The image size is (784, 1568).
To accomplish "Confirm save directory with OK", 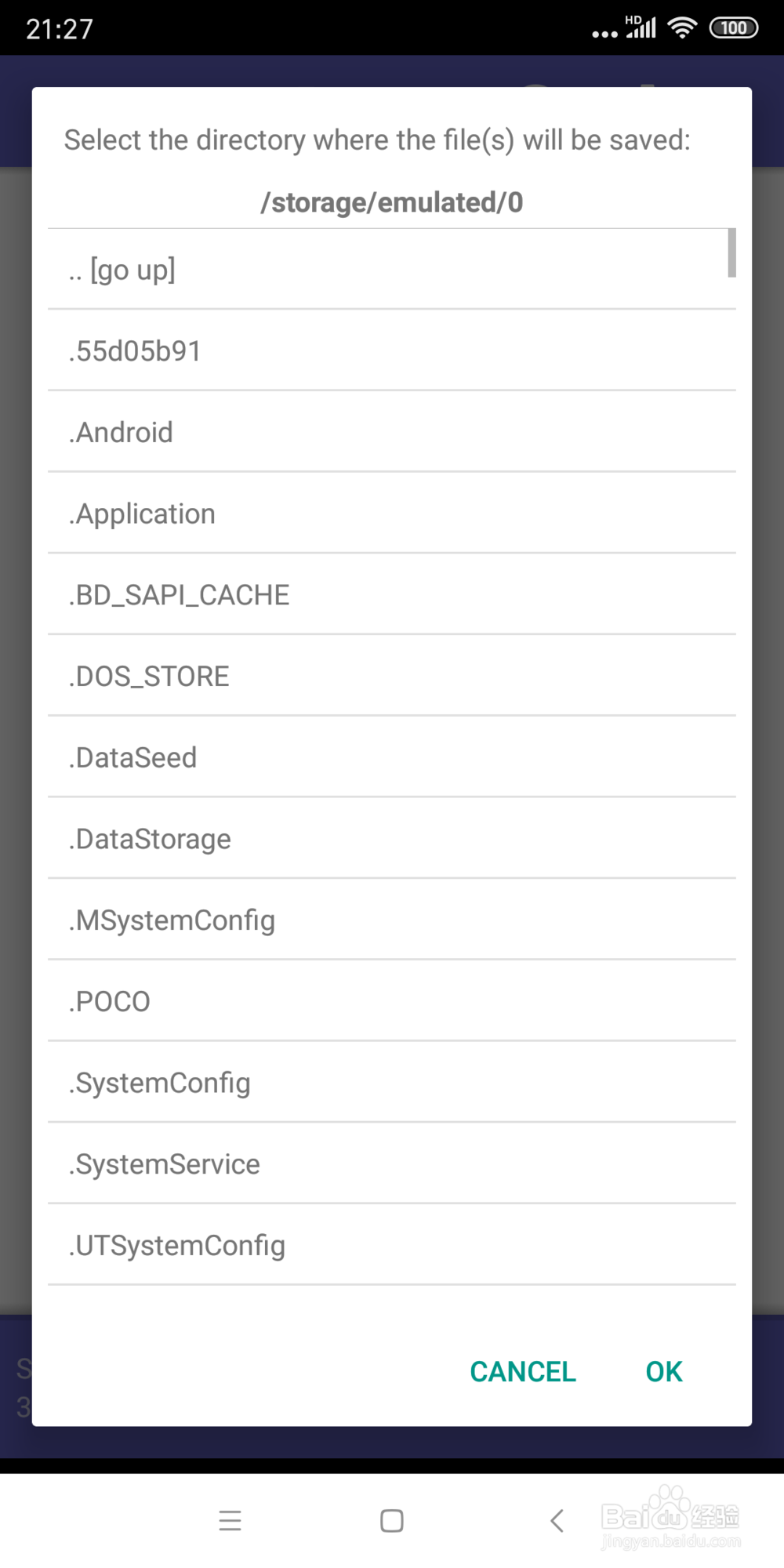I will point(663,1371).
